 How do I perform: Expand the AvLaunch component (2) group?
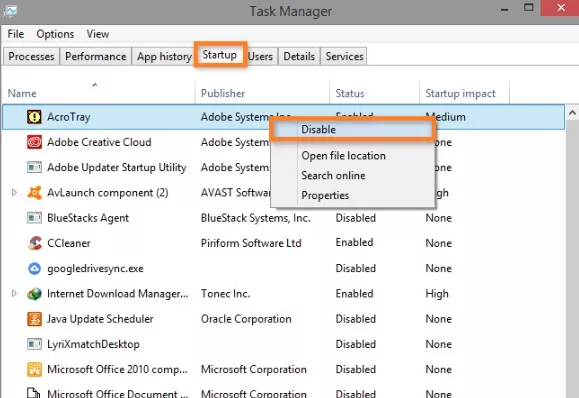(x=14, y=192)
